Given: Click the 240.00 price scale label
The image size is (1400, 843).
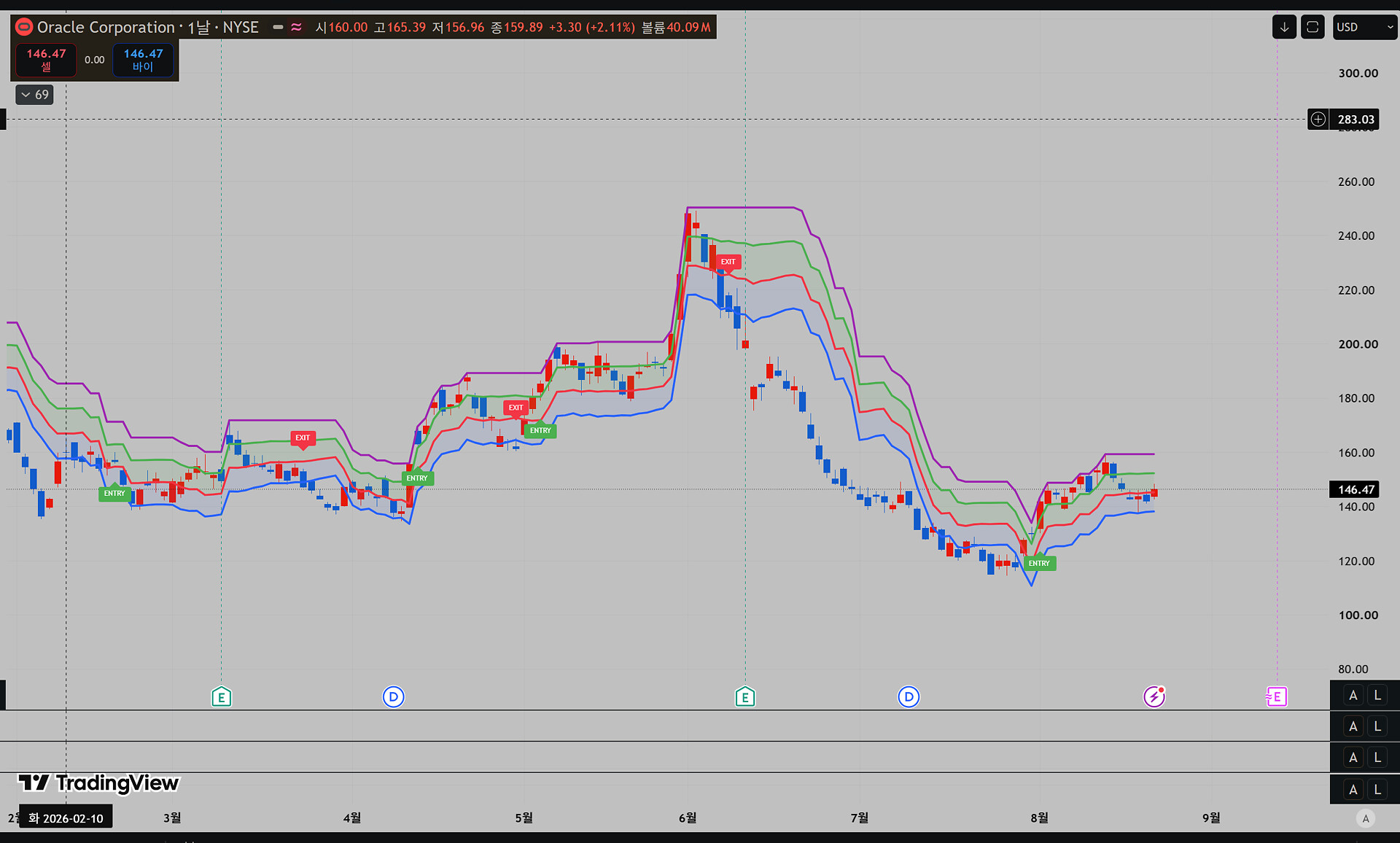Looking at the screenshot, I should (1356, 236).
